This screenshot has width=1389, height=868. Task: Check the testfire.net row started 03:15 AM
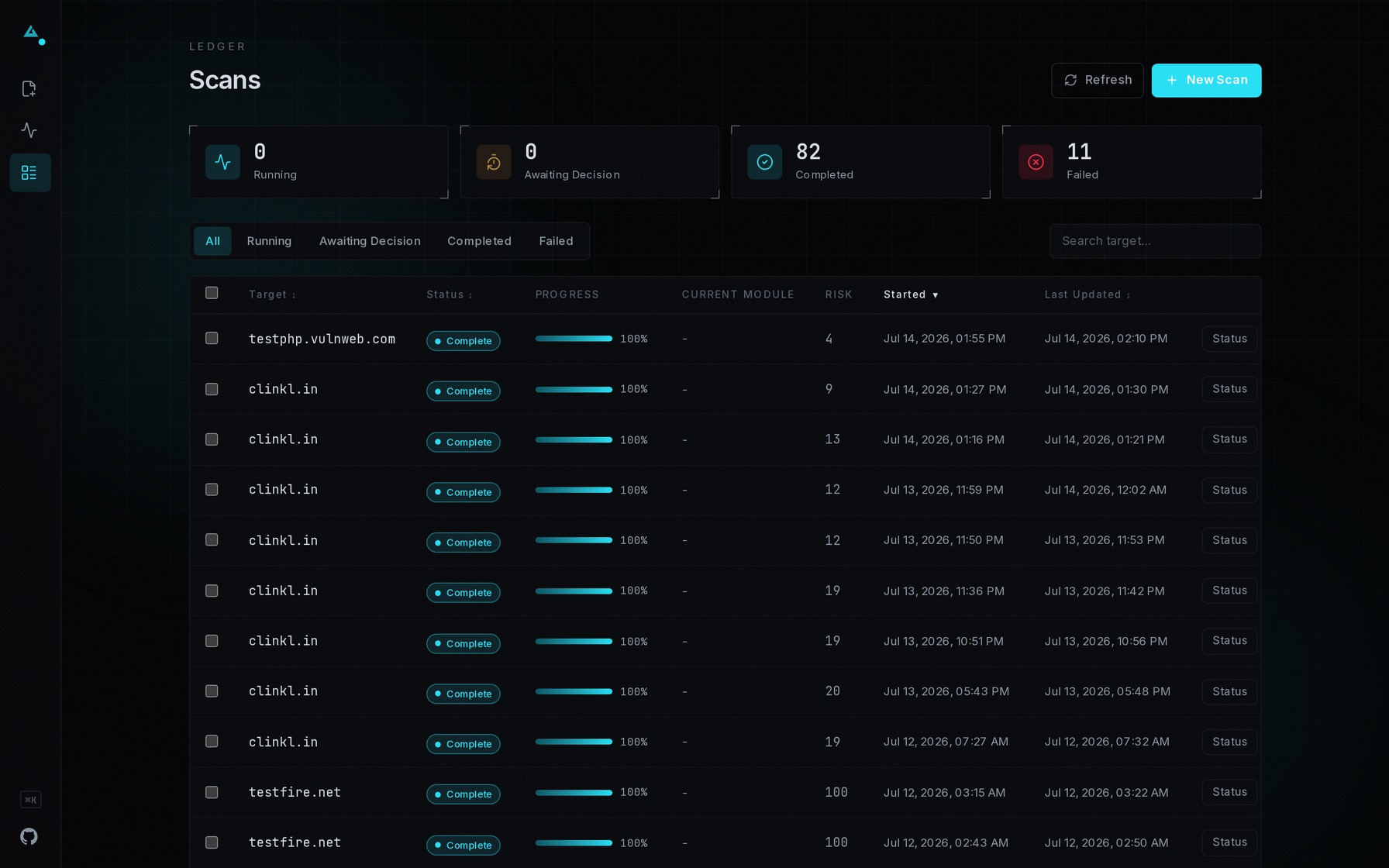[x=212, y=792]
